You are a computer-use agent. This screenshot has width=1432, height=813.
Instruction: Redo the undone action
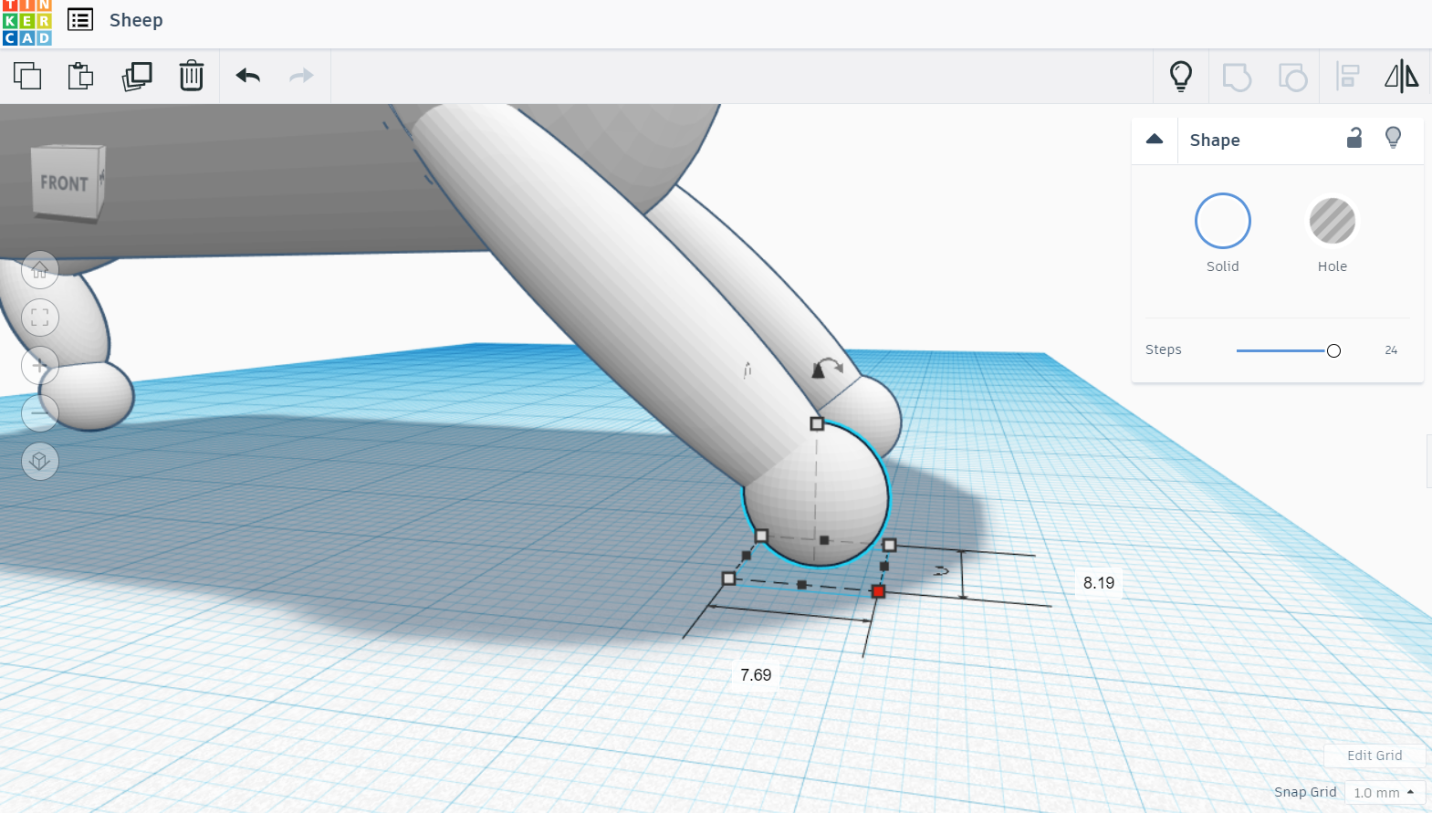[301, 76]
